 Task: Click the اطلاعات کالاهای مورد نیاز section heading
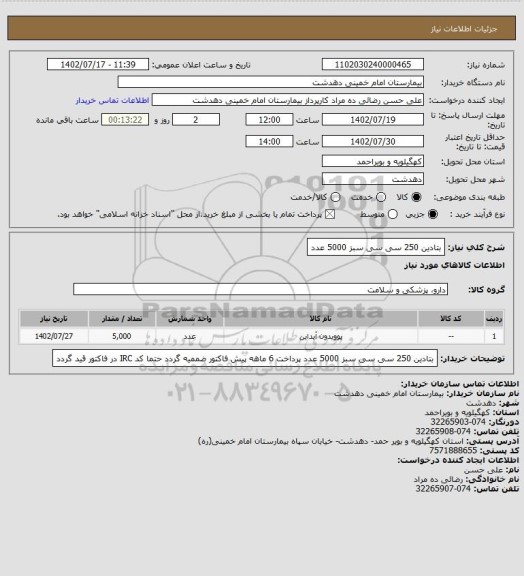(454, 265)
